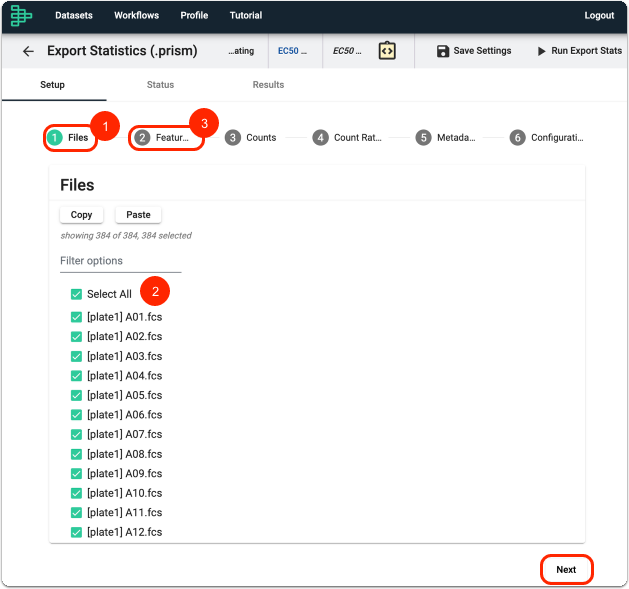Uncheck [plate1] A12.fcs checkbox

pos(76,532)
